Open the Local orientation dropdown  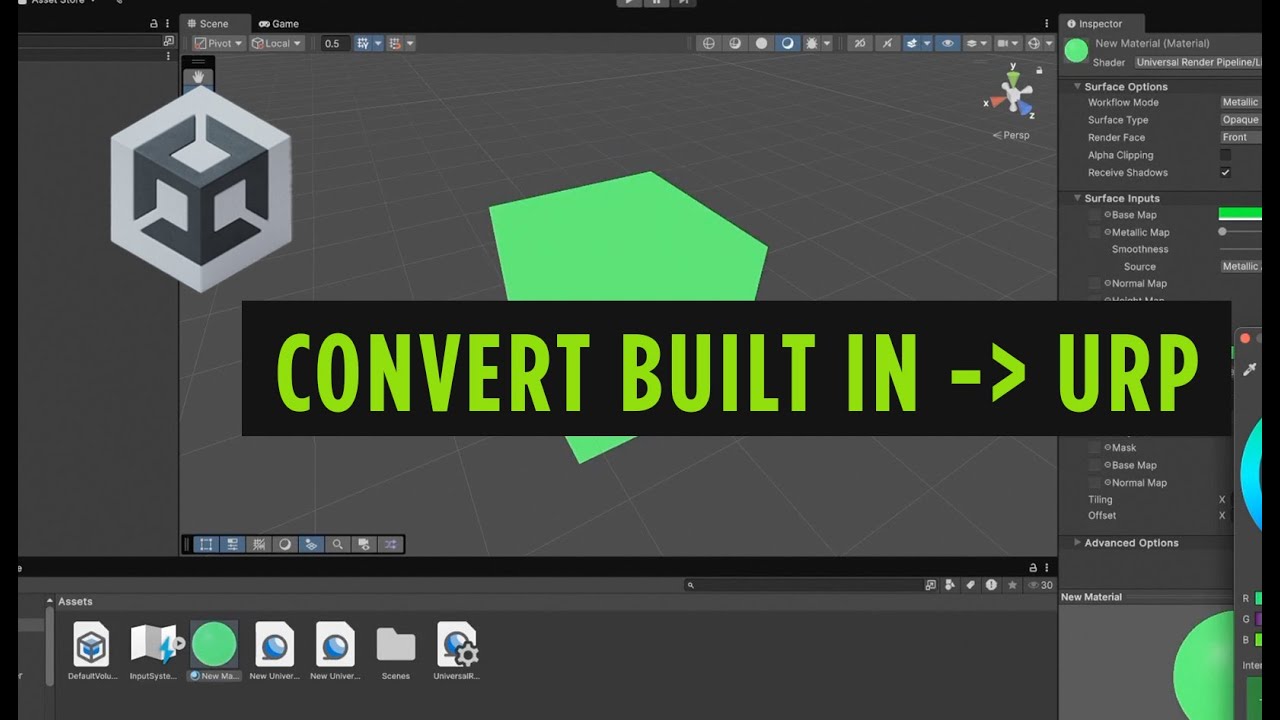(x=276, y=43)
